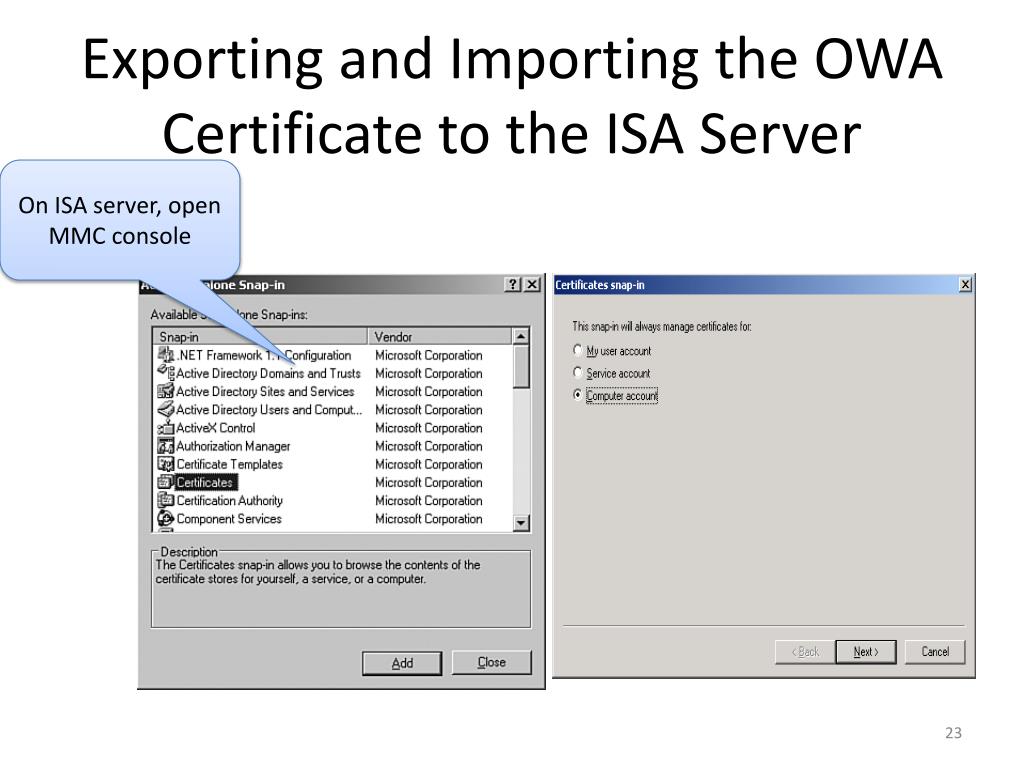The image size is (1024, 768).
Task: Click the .NET Framework Configuration snap-in icon
Action: coord(166,355)
